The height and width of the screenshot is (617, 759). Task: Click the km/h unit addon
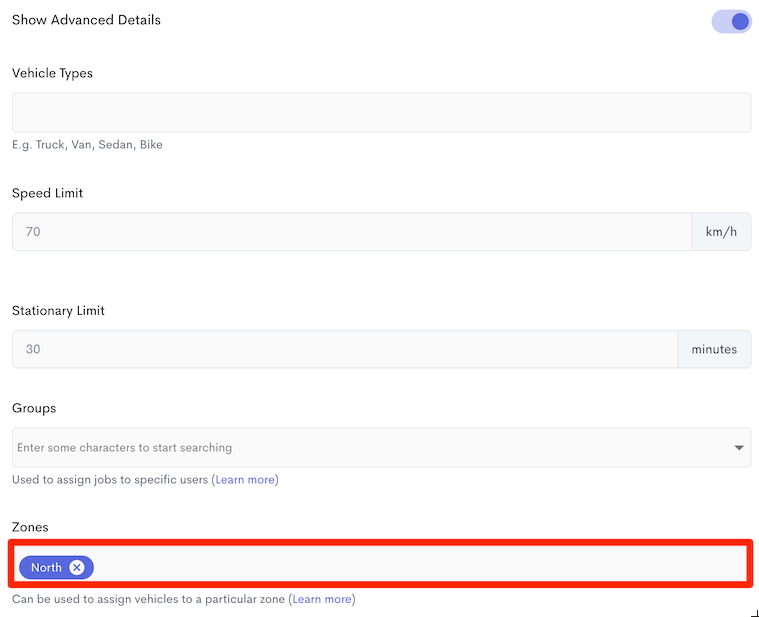point(721,232)
